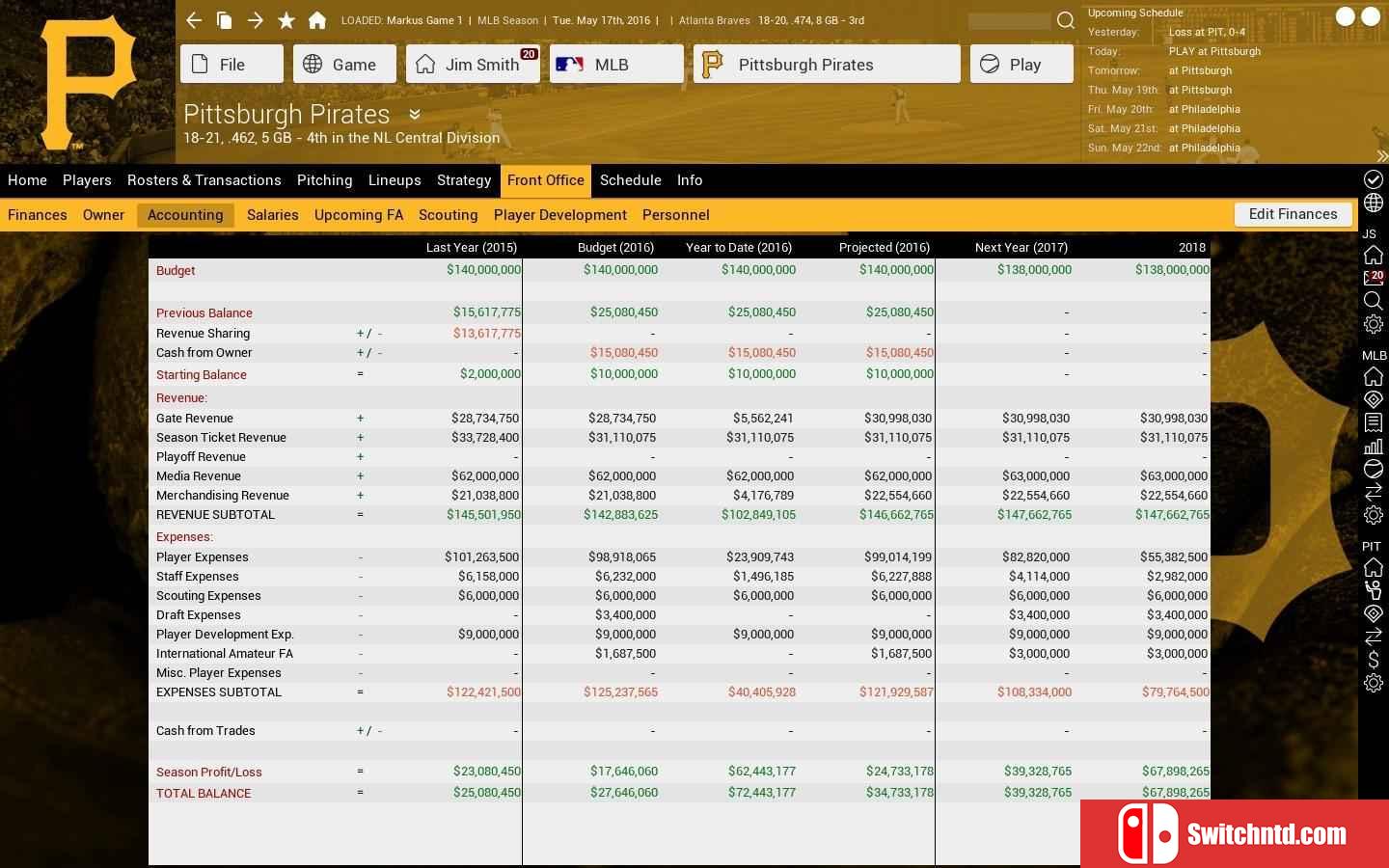
Task: Open the Play menu
Action: click(x=1021, y=64)
